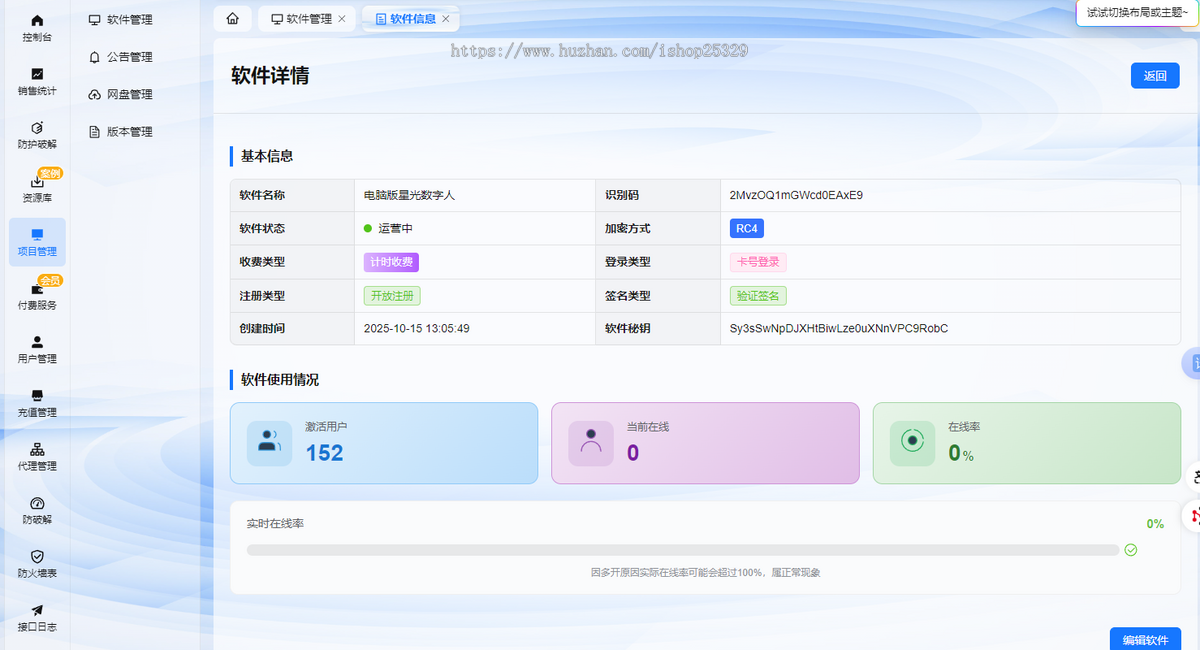Close the 软件信息 tab
This screenshot has height=650, width=1200.
pos(446,19)
